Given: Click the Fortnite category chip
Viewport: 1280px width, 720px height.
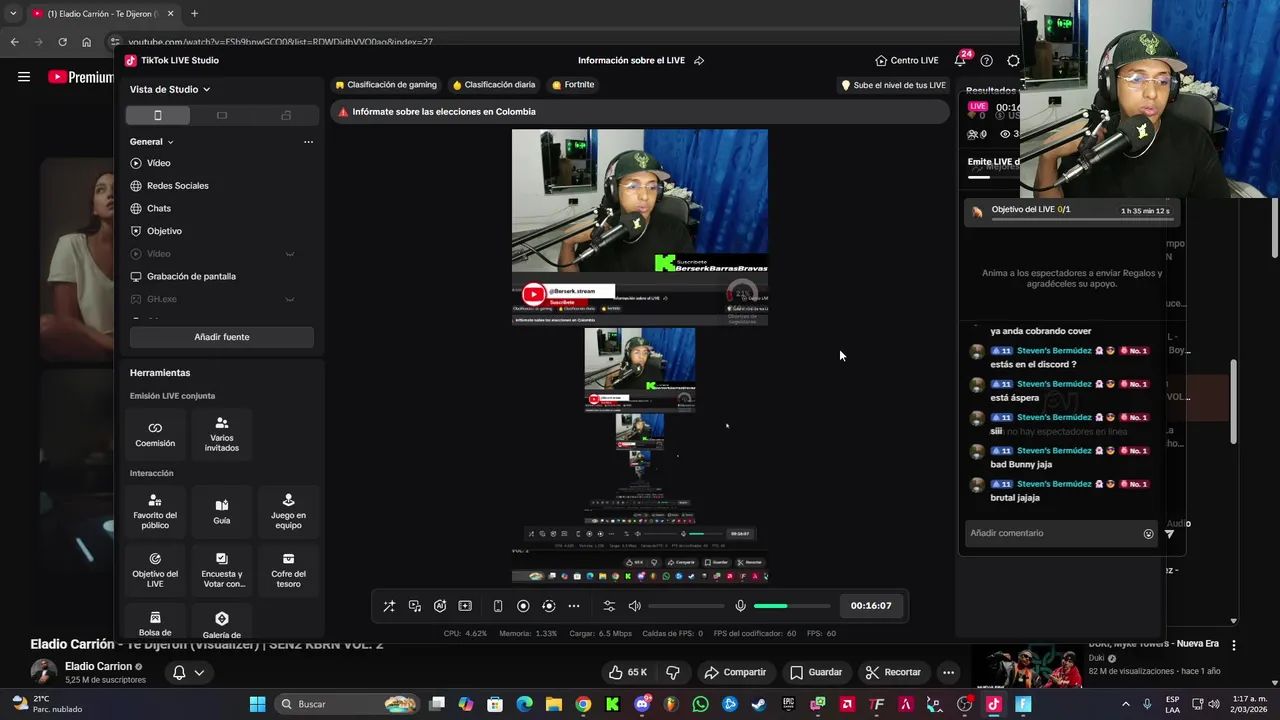Looking at the screenshot, I should click(573, 85).
